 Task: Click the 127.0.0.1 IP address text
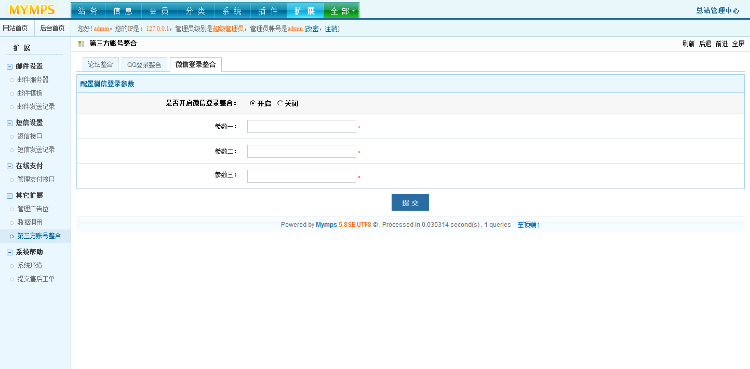[158, 29]
